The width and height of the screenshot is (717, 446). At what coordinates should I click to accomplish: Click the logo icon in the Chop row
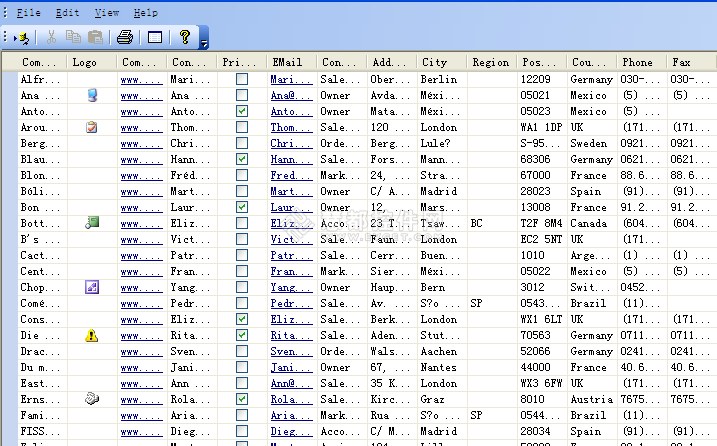click(x=92, y=287)
